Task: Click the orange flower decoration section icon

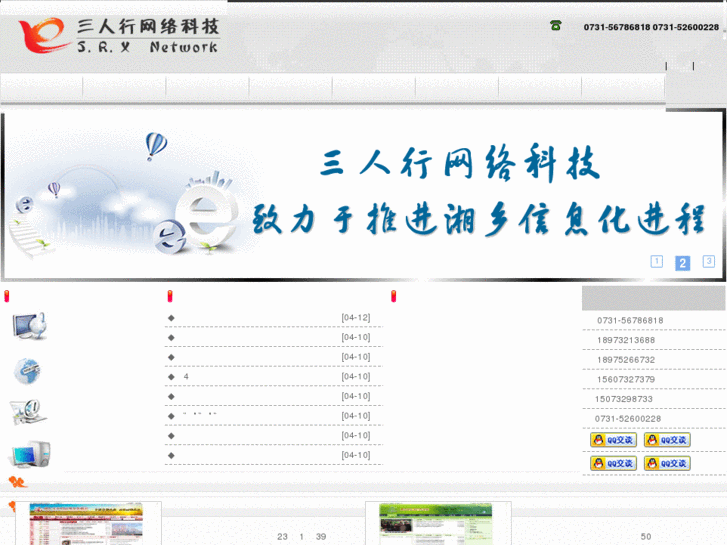Action: [x=18, y=482]
